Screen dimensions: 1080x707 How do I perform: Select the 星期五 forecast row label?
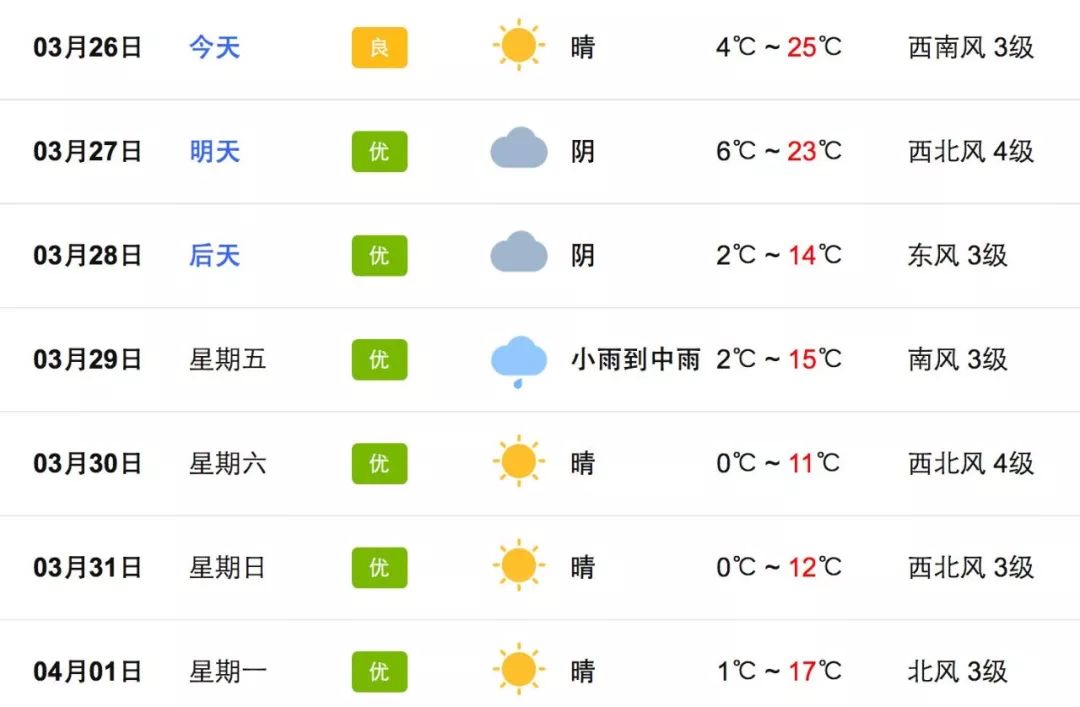(x=228, y=360)
